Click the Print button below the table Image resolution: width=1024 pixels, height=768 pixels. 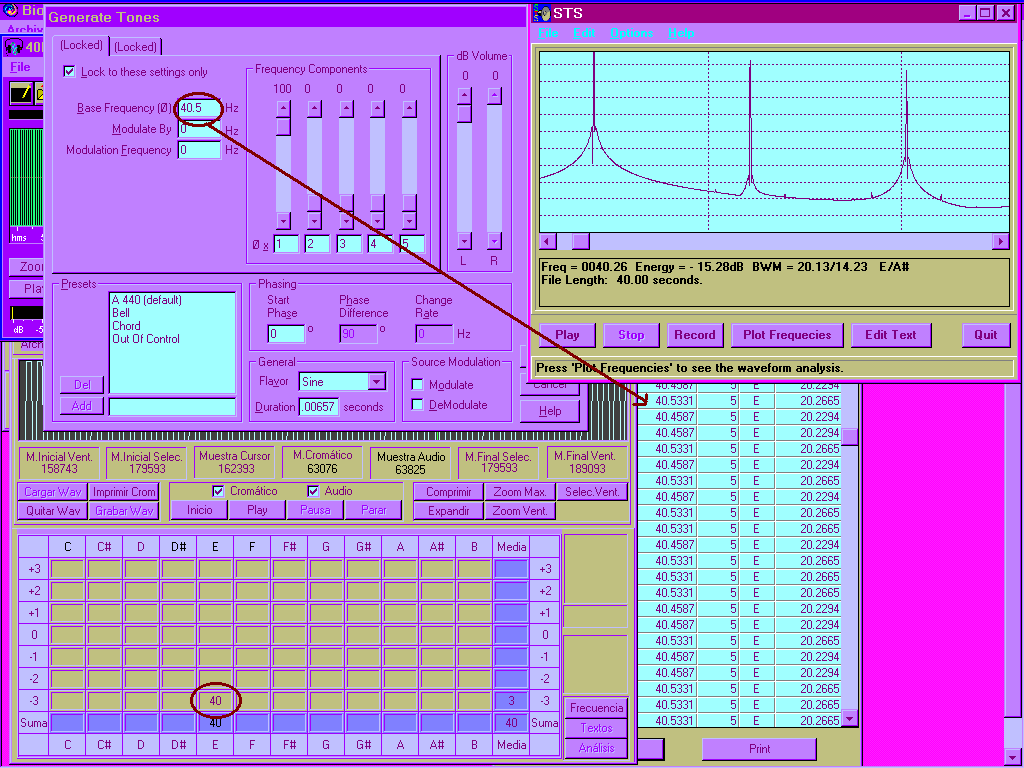(759, 749)
